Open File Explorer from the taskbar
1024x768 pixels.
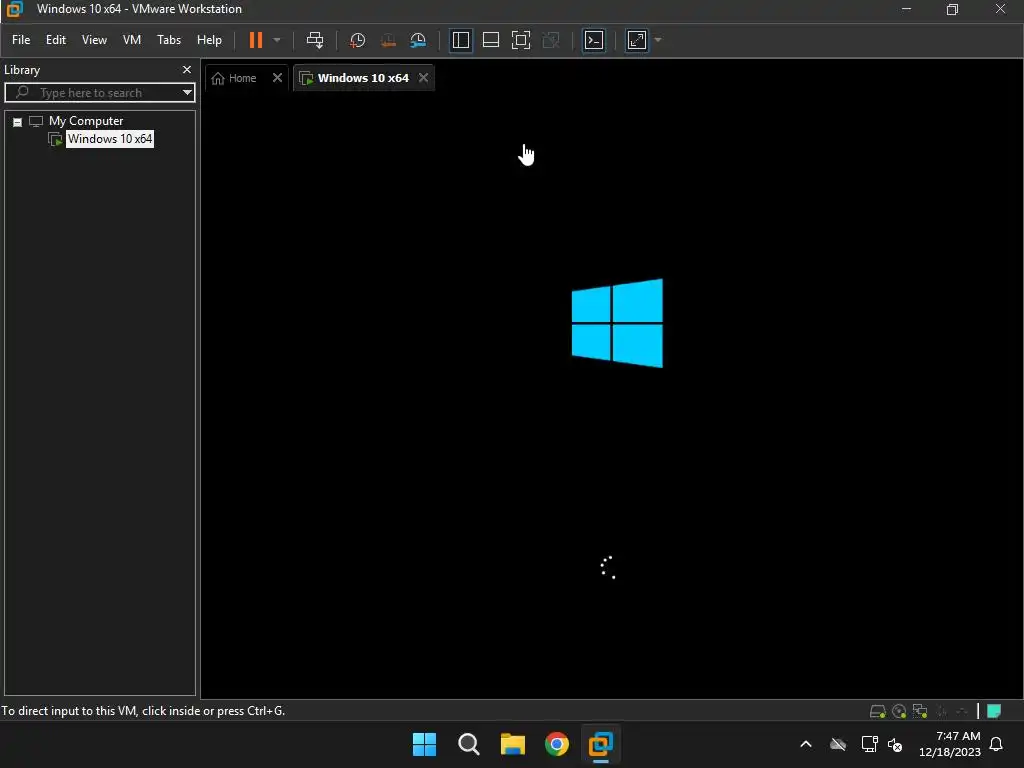pos(513,744)
